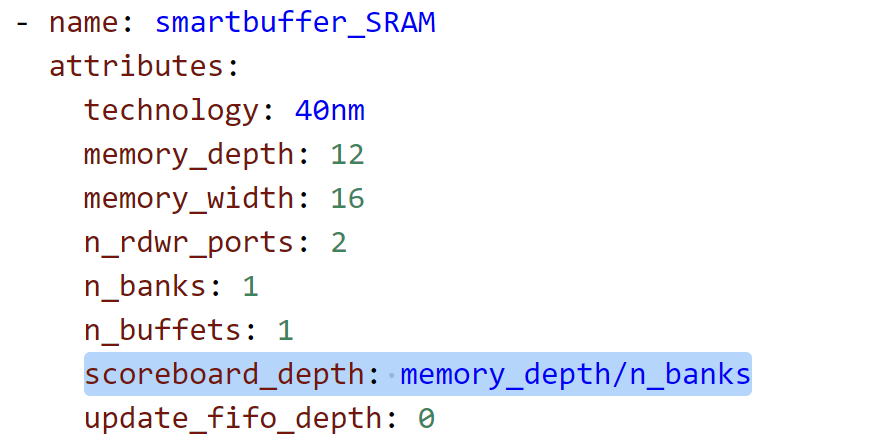Place cursor on the attributes key
This screenshot has width=877, height=445.
coord(136,67)
